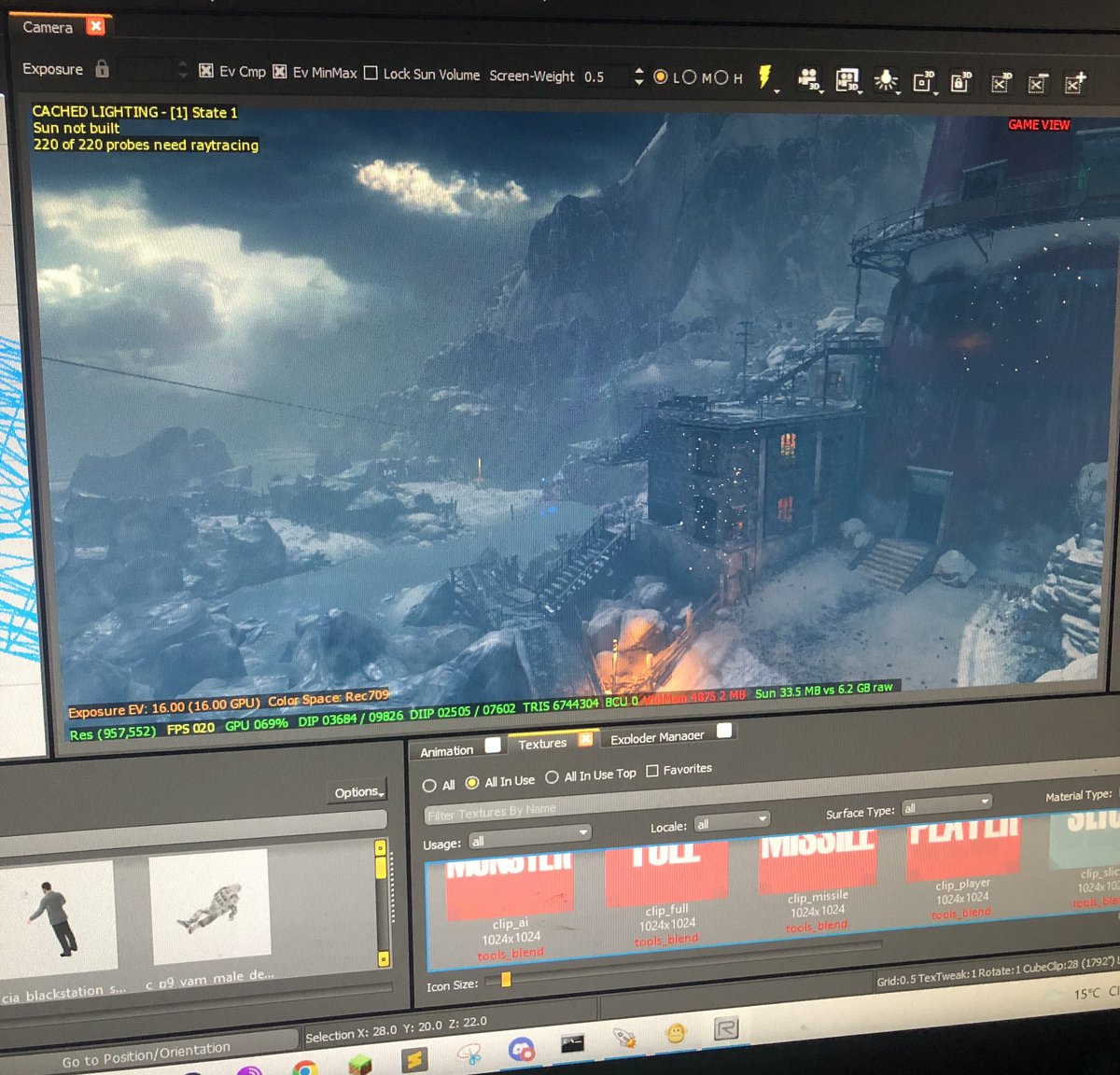Click the Icon Size slider handle
Screen dimensions: 1120x1075
505,979
